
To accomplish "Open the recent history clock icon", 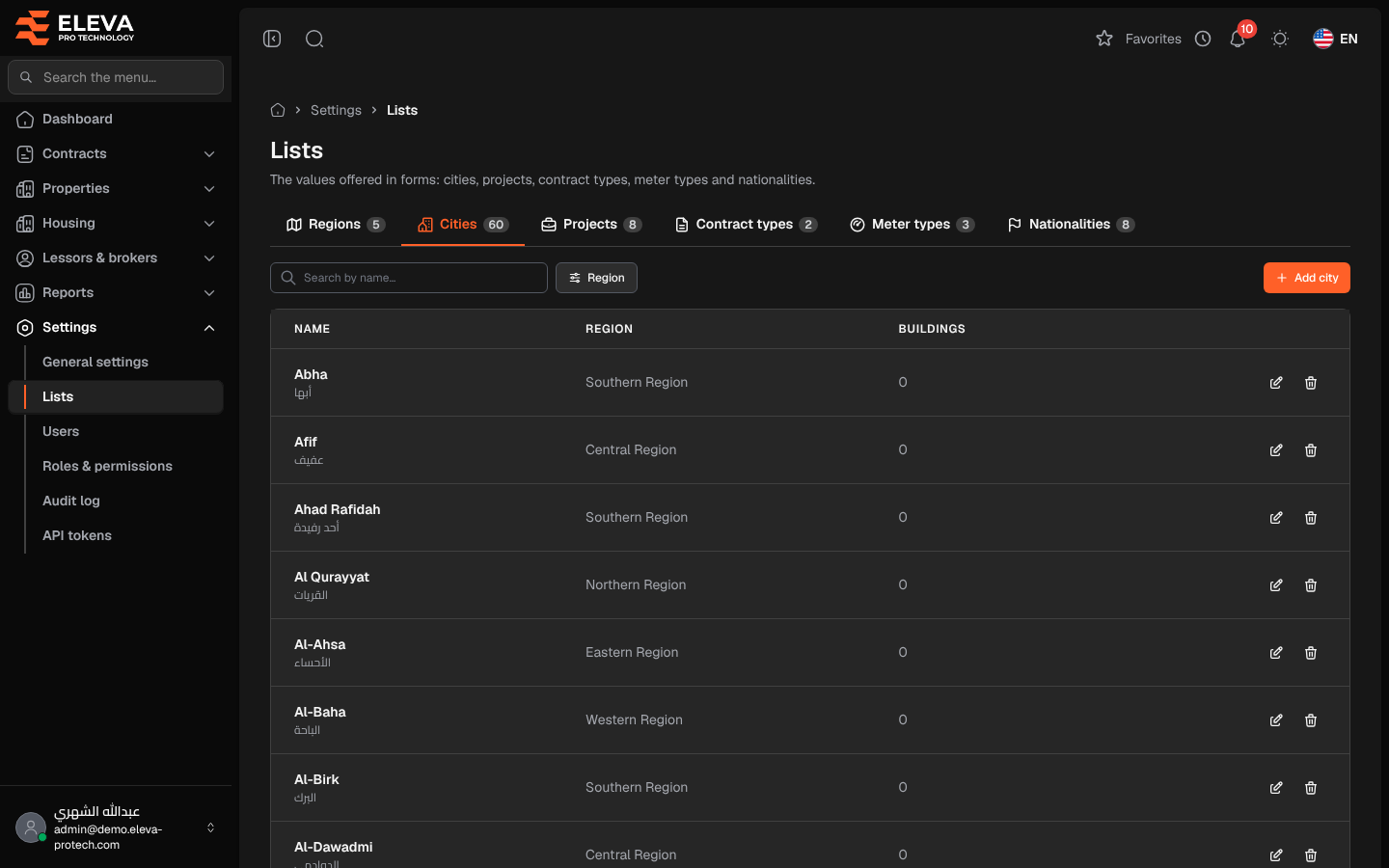I will click(1203, 39).
